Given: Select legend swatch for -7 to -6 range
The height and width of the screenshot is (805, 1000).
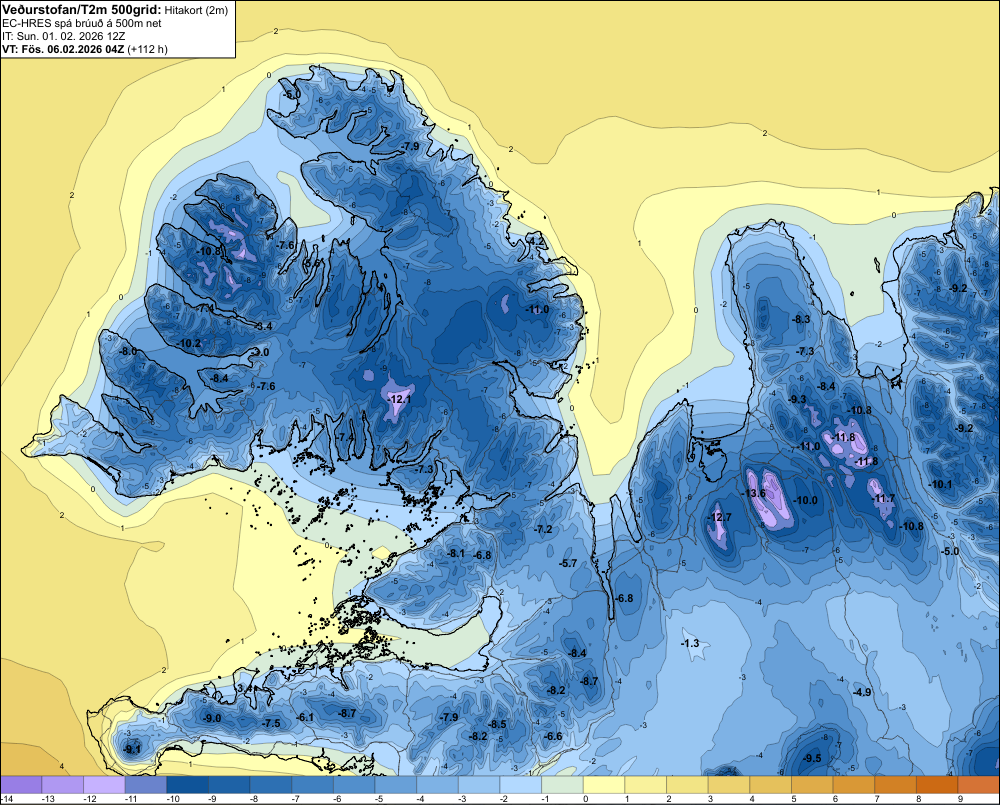Looking at the screenshot, I should pyautogui.click(x=312, y=784).
